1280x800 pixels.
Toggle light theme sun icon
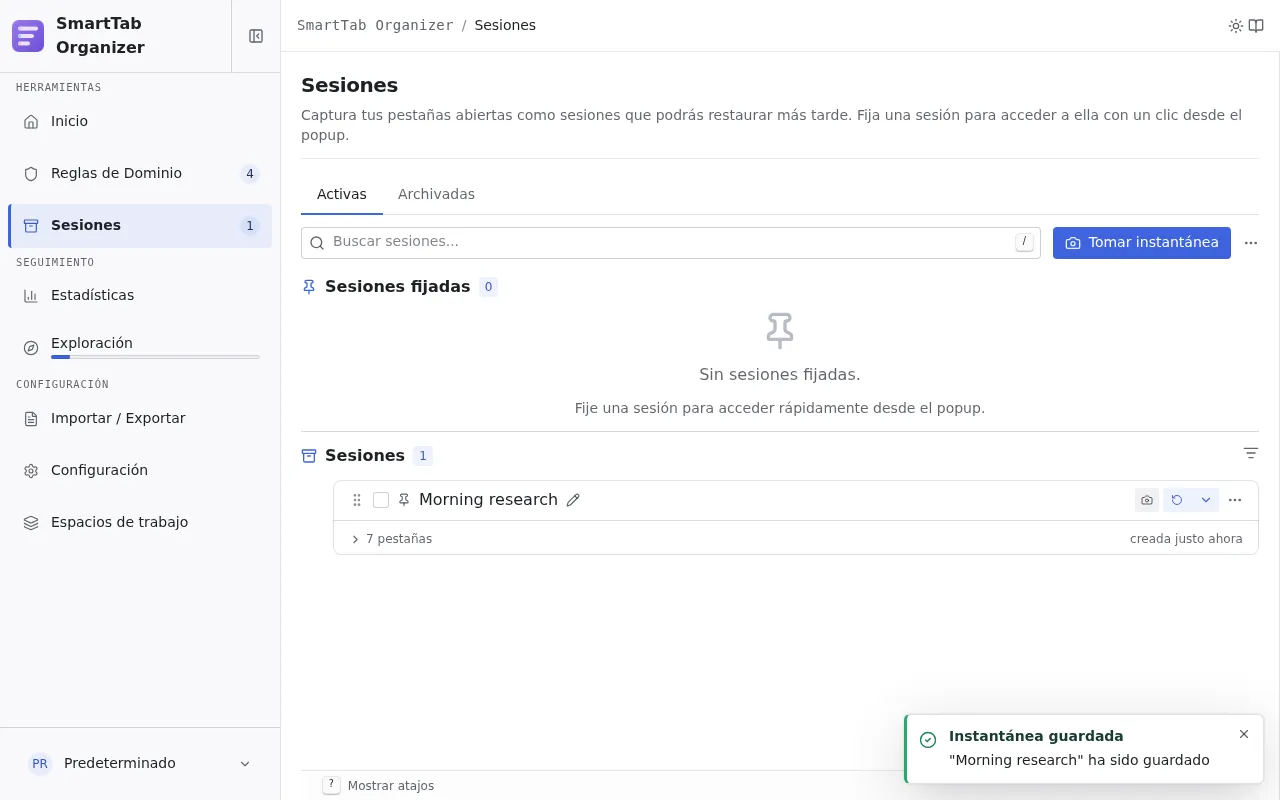coord(1236,26)
